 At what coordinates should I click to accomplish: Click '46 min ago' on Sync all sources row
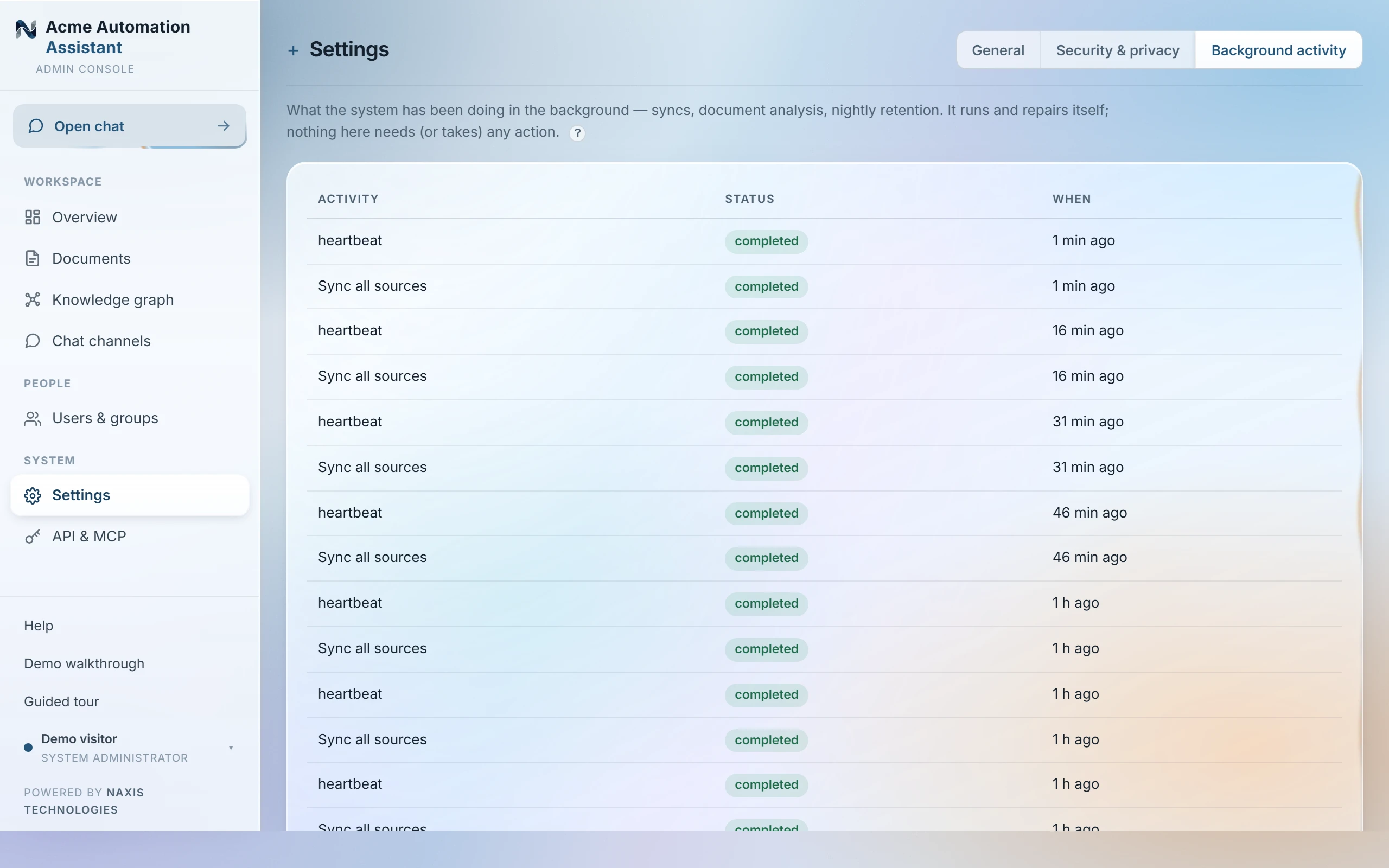(x=1089, y=558)
